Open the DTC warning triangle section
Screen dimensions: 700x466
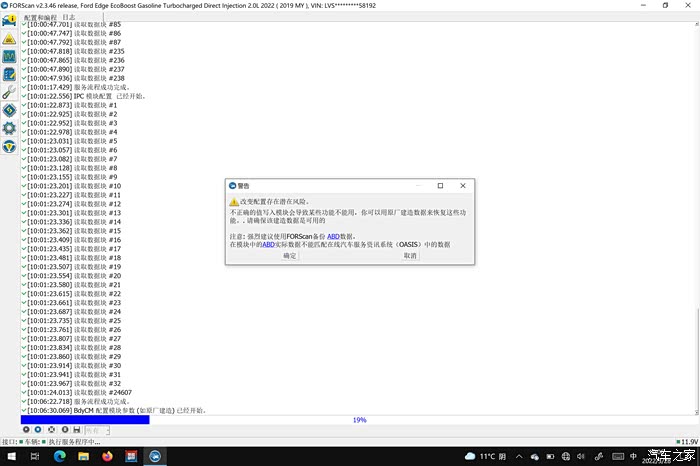pos(9,38)
